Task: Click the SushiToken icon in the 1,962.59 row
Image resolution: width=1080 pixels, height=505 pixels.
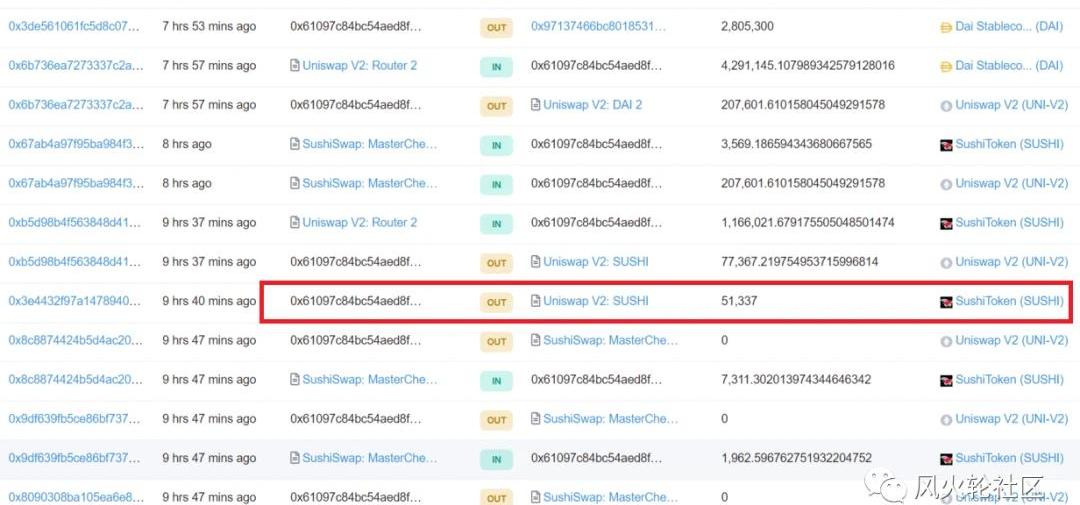Action: [x=946, y=460]
